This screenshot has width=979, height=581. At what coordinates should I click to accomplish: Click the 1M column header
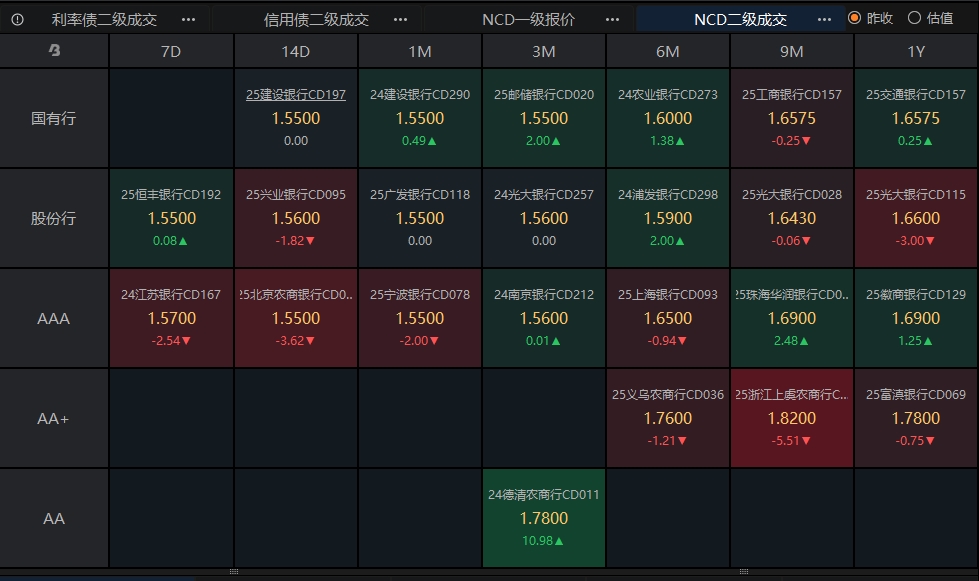420,51
